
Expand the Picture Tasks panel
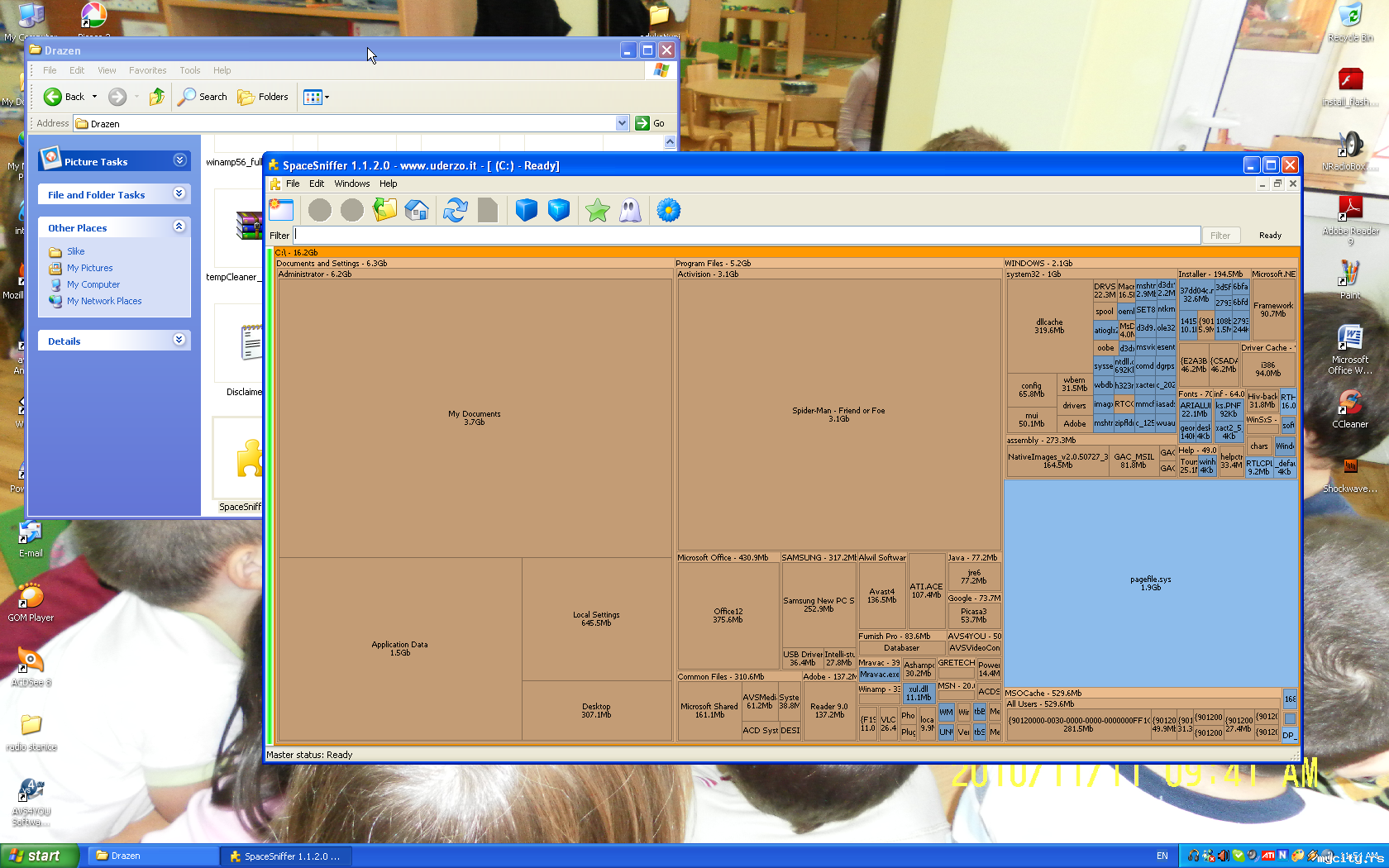(179, 160)
